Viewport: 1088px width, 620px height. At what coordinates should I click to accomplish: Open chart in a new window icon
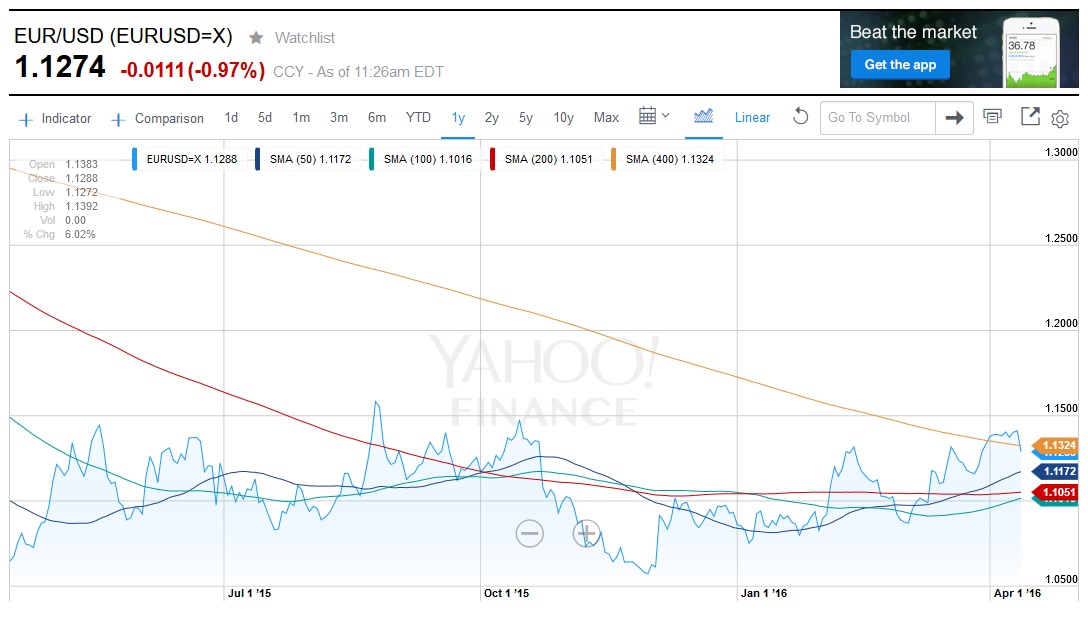(x=1030, y=116)
